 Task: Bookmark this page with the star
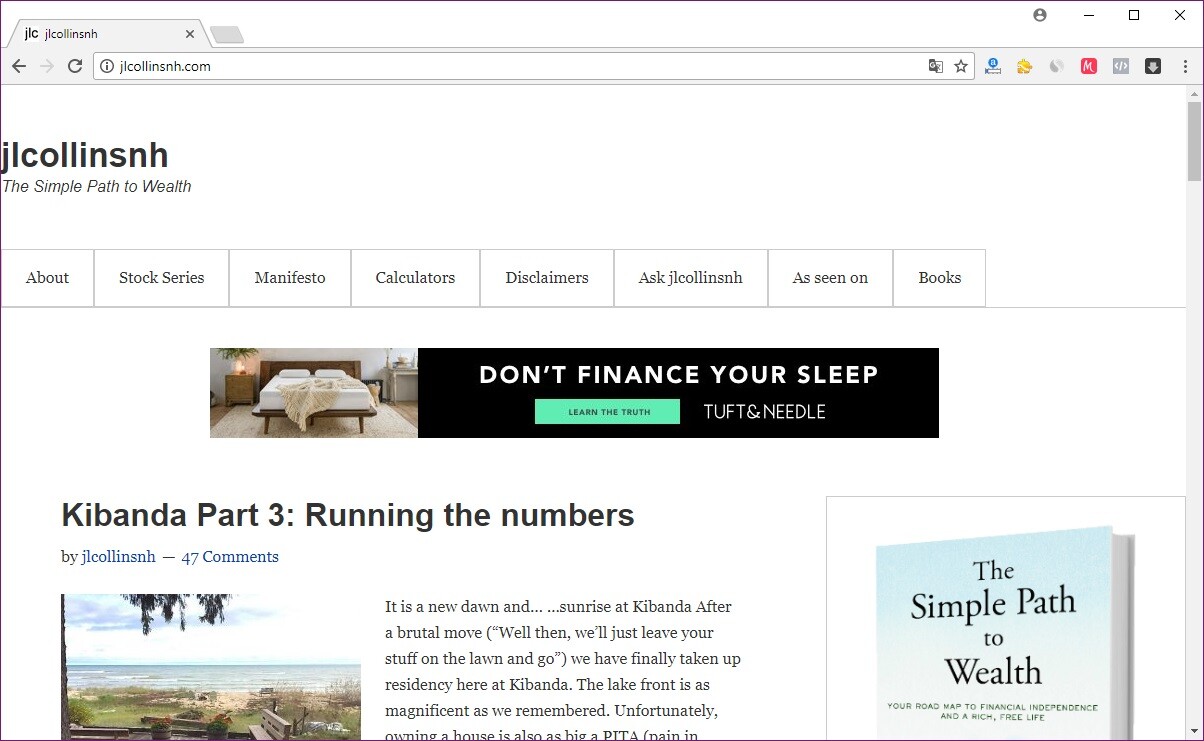961,66
